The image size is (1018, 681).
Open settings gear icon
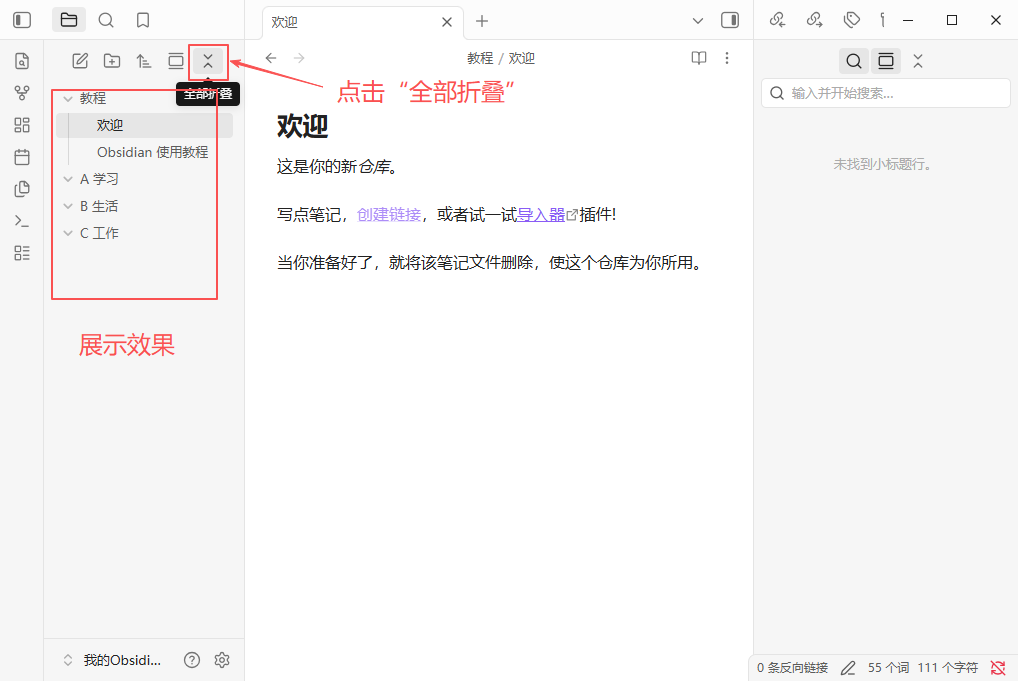tap(222, 660)
